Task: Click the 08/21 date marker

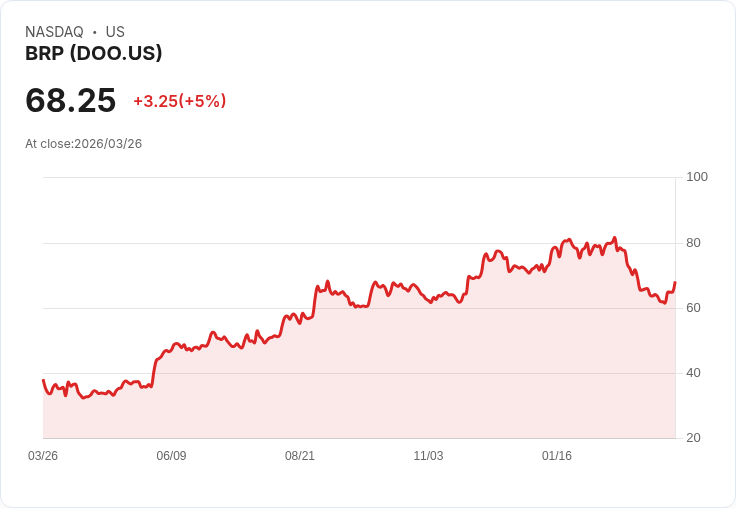Action: coord(300,456)
